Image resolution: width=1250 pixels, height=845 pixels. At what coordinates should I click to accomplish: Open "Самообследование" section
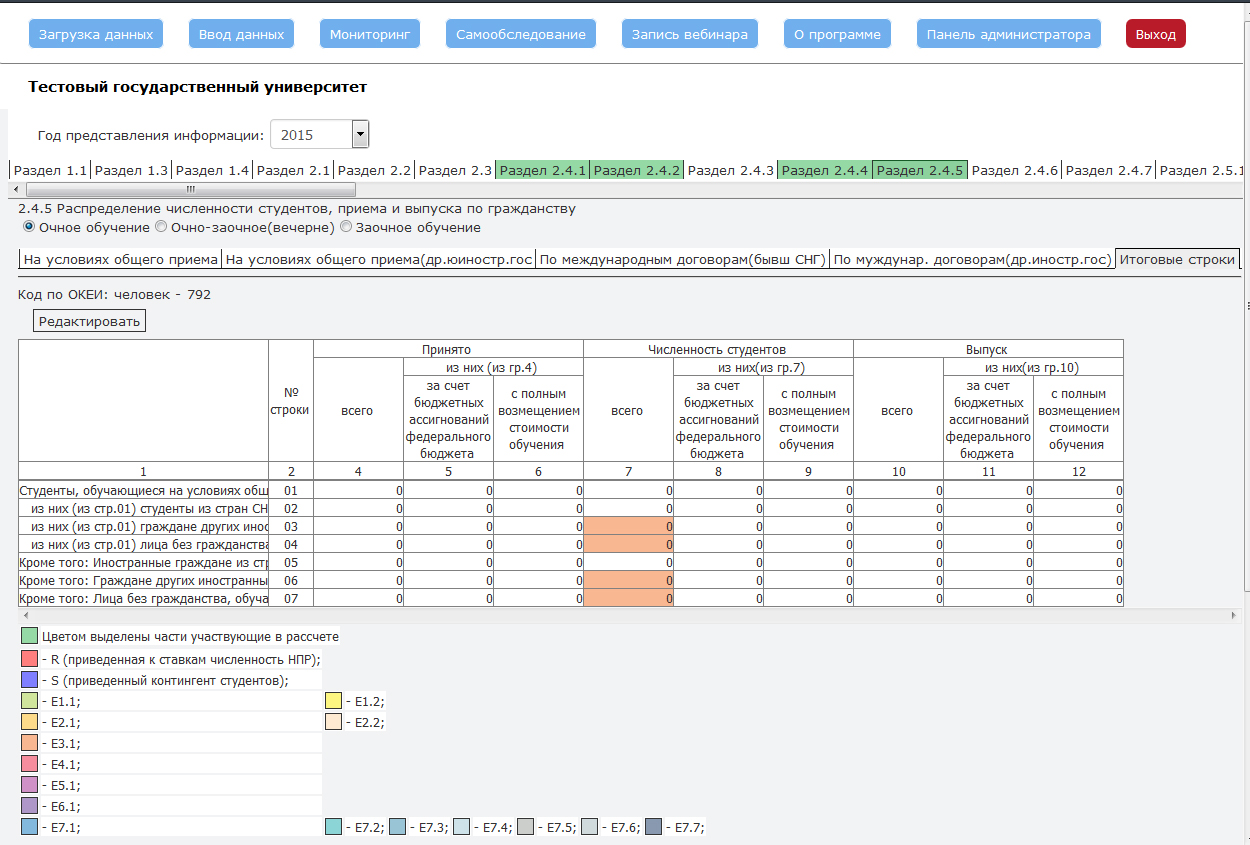(521, 34)
